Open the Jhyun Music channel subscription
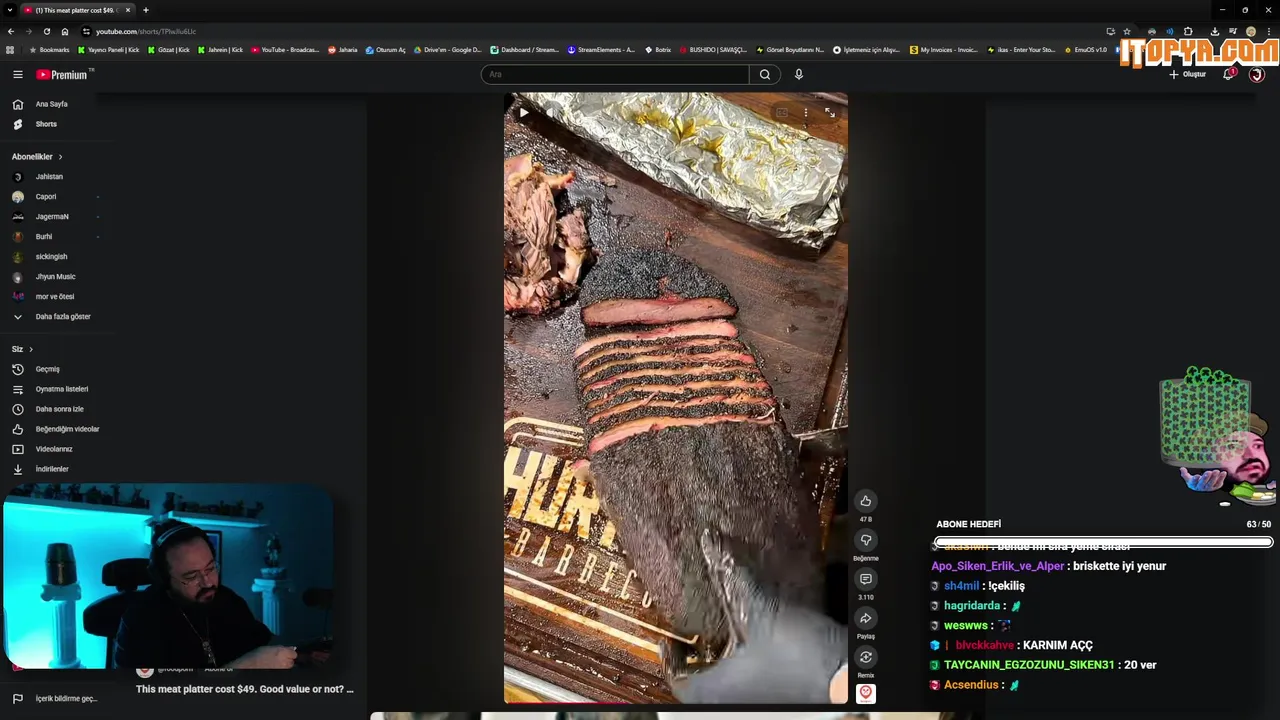The width and height of the screenshot is (1280, 720). click(x=55, y=277)
